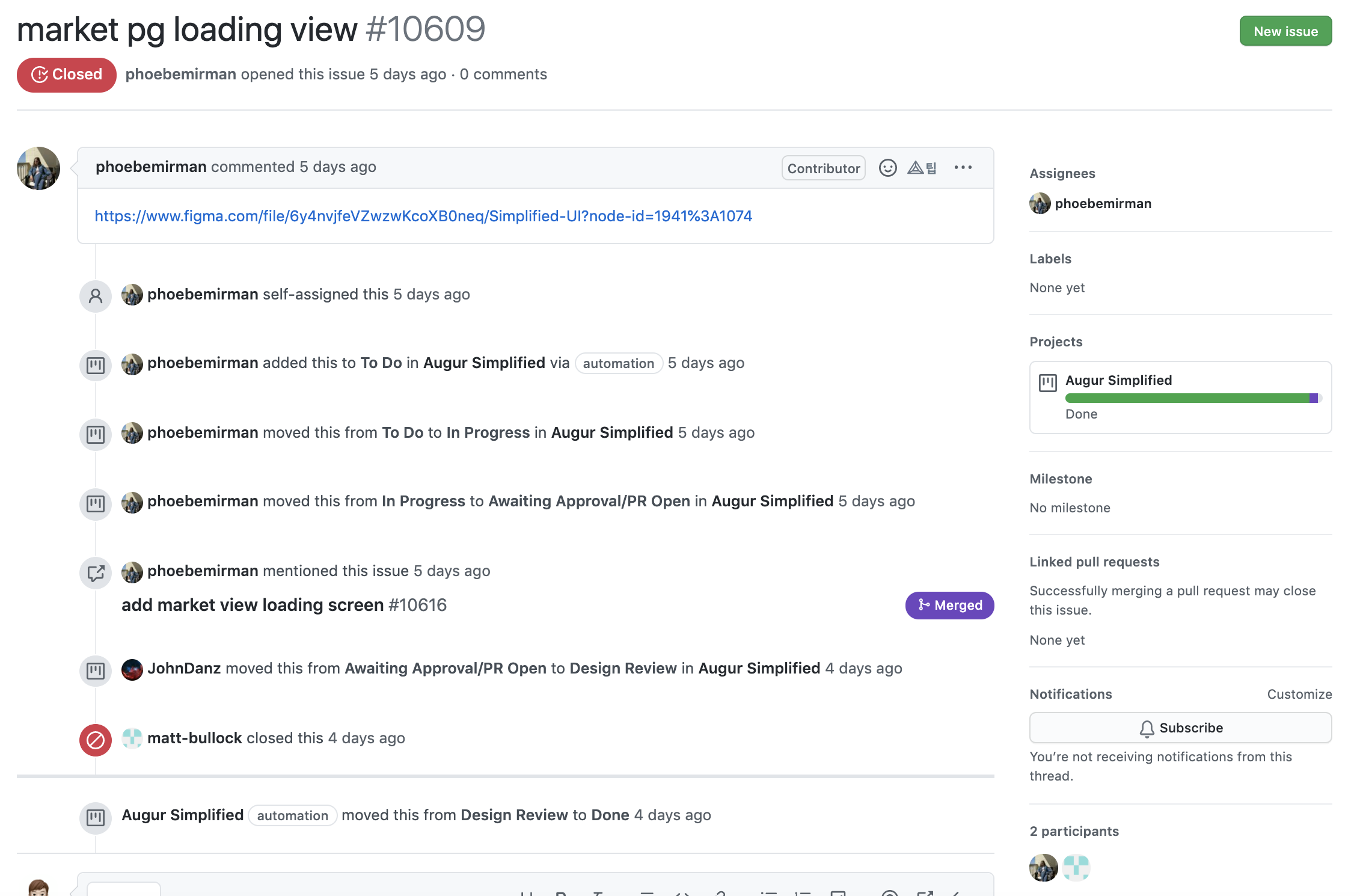This screenshot has width=1360, height=896.
Task: Click the bell Subscribe button
Action: [x=1180, y=728]
